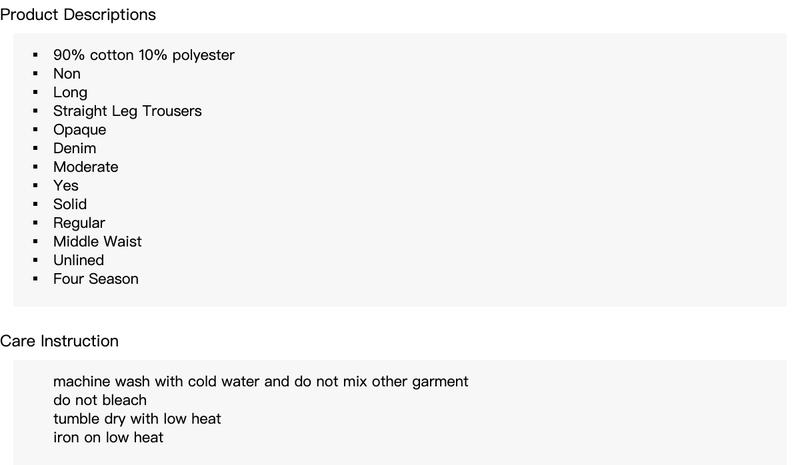
Task: Select the 'Denim' bullet text
Action: [75, 148]
